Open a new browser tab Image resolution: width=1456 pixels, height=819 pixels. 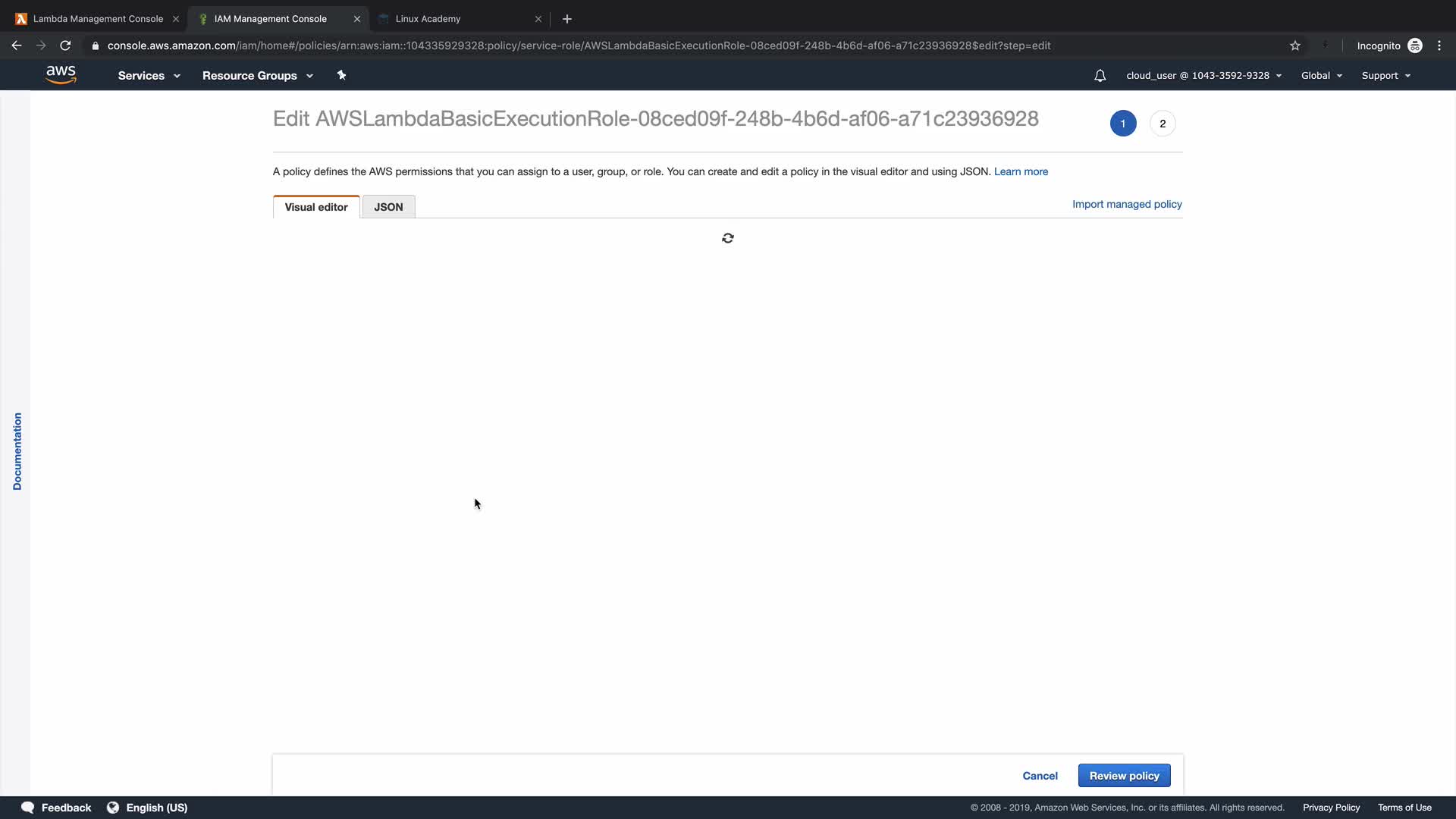[x=567, y=19]
